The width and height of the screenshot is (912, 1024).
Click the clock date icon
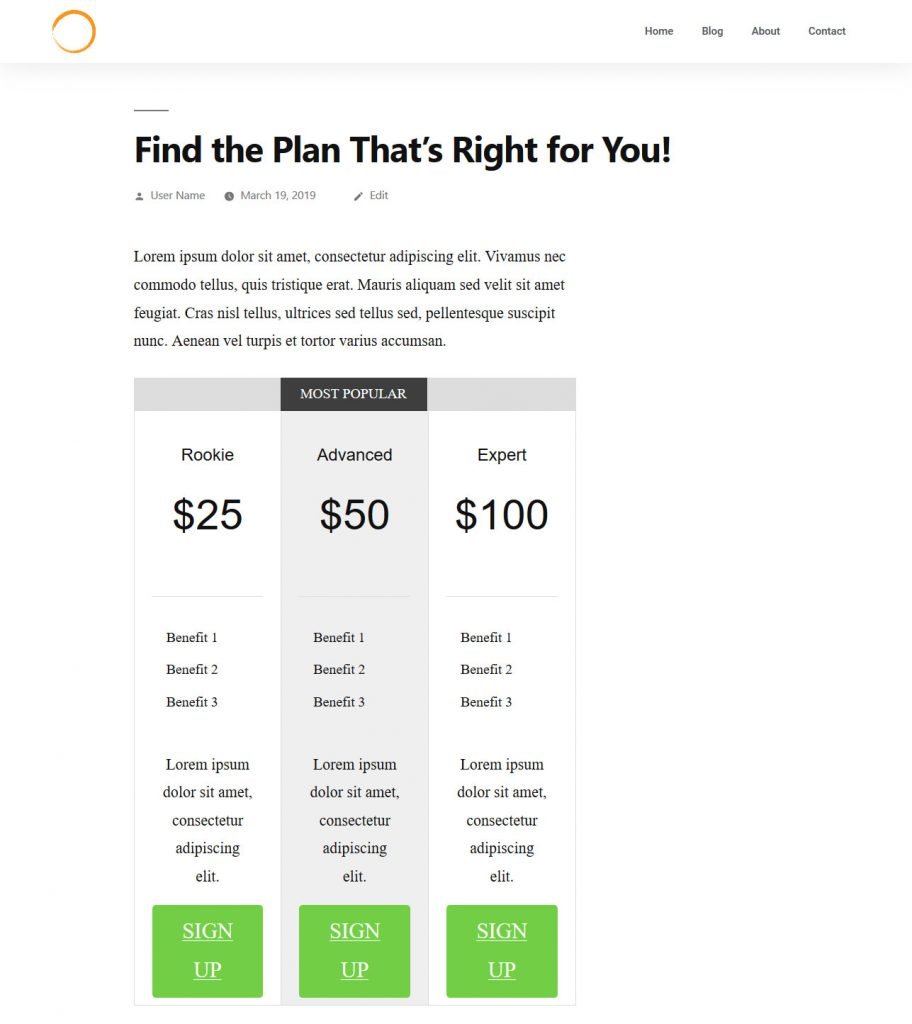[229, 196]
